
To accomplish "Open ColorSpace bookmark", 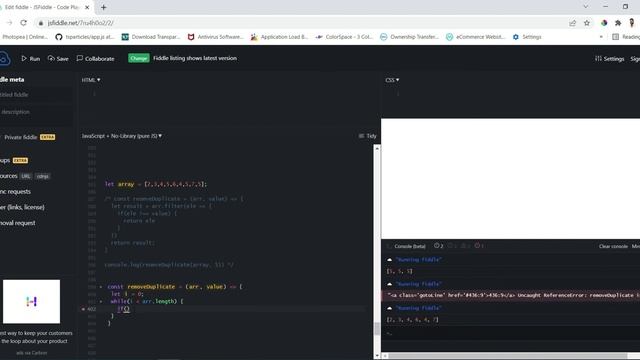I will point(344,37).
